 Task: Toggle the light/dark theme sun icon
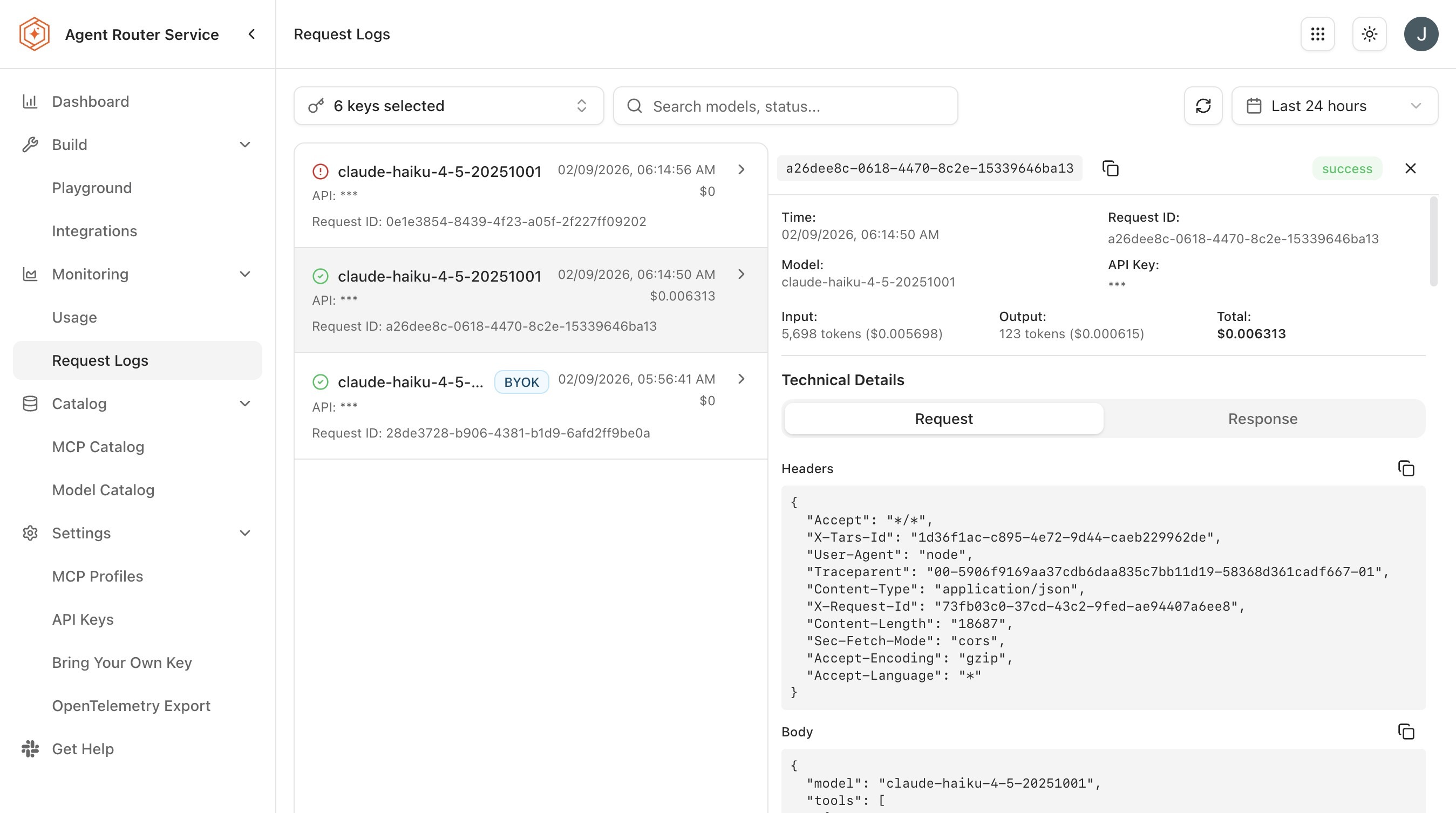[1369, 34]
